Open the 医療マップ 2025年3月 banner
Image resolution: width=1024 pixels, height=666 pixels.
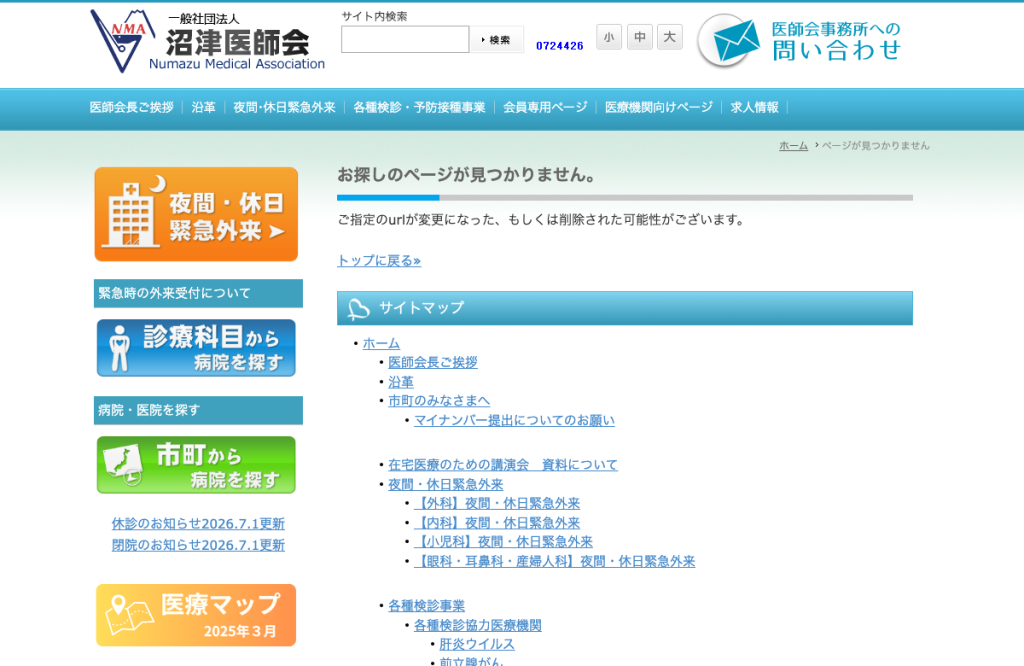[196, 615]
